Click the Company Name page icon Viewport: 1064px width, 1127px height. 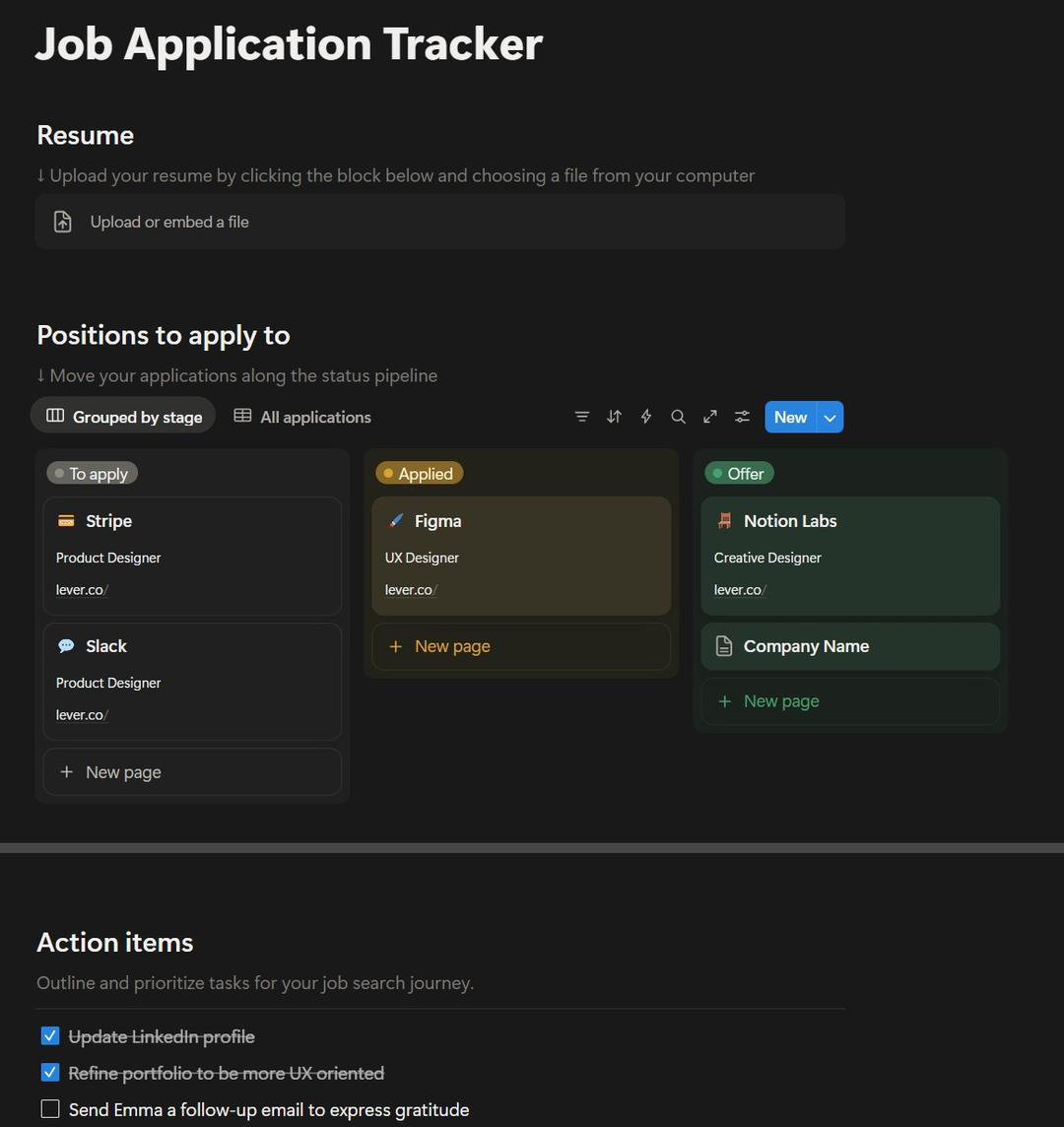click(x=724, y=646)
